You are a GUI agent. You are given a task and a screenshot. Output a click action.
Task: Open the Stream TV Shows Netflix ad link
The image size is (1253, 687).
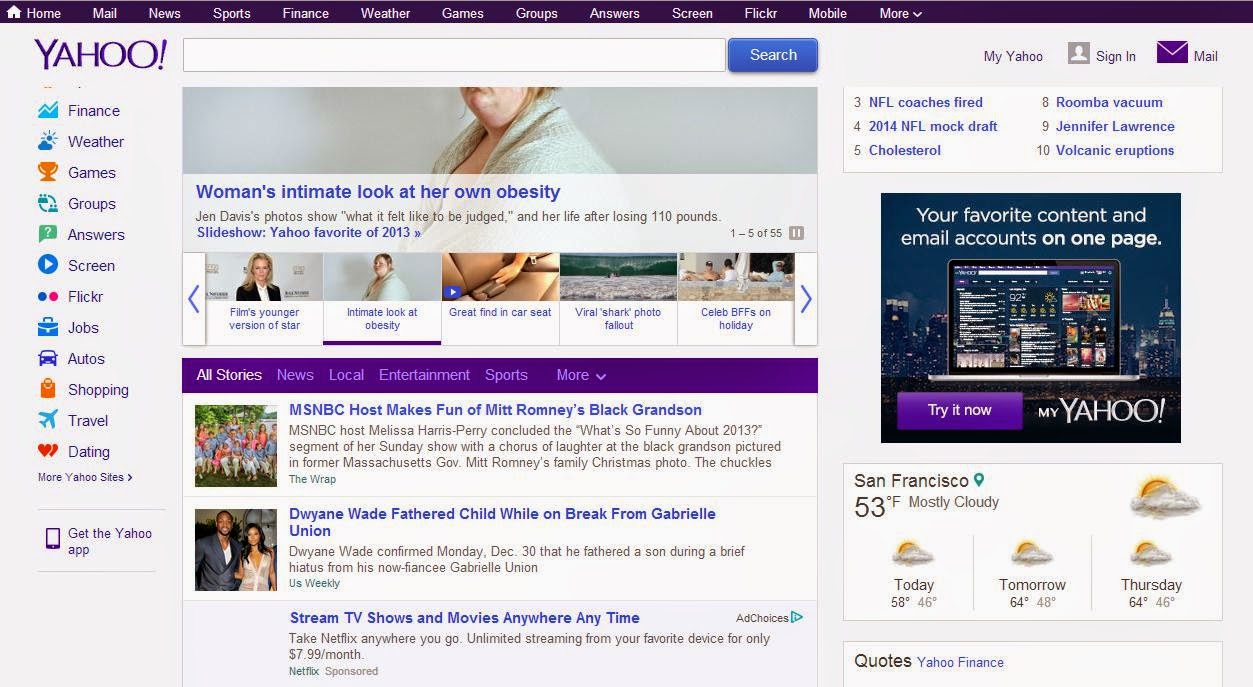465,618
